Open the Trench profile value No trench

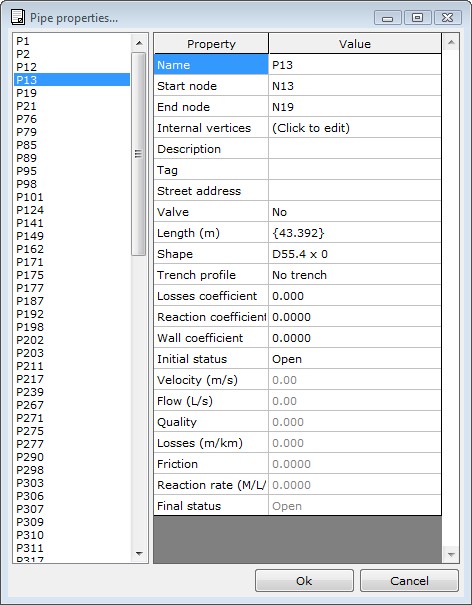[x=355, y=275]
